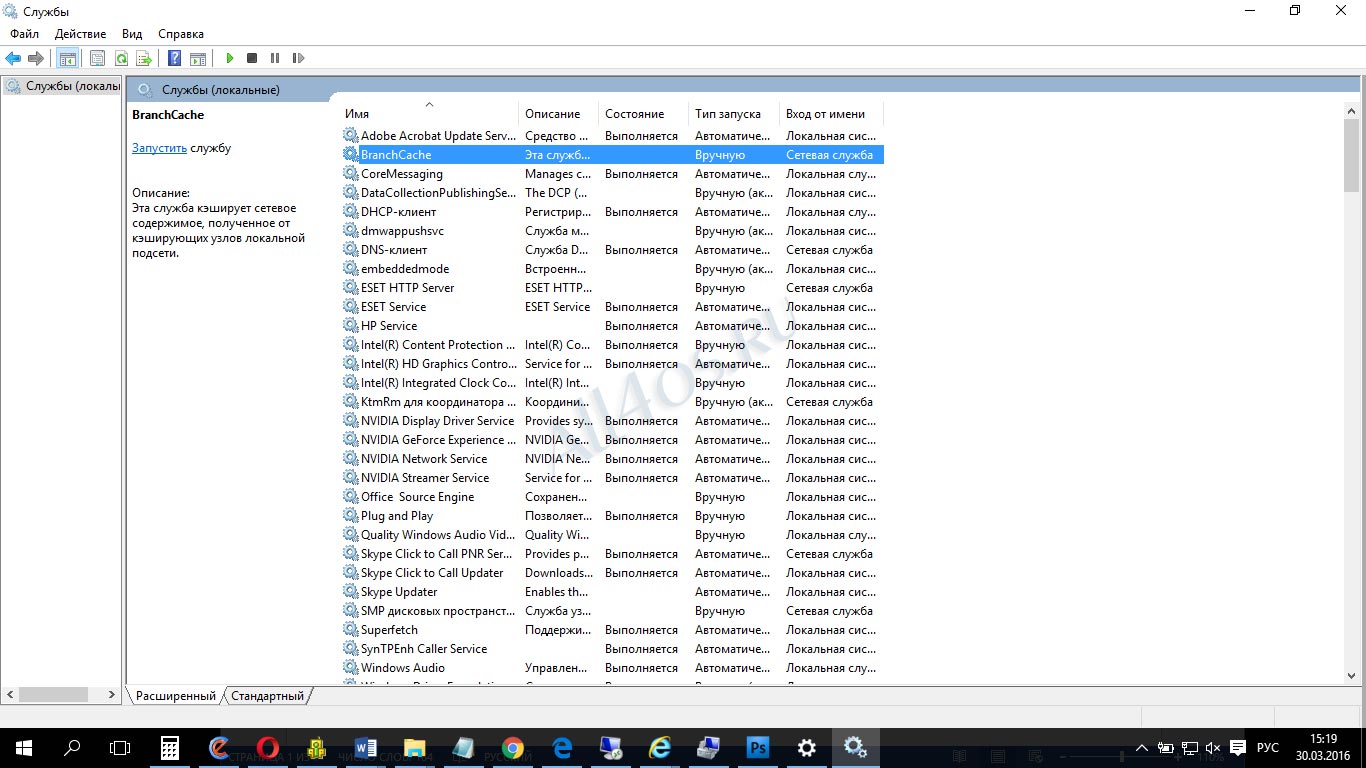Open Photoshop from the taskbar

click(757, 747)
